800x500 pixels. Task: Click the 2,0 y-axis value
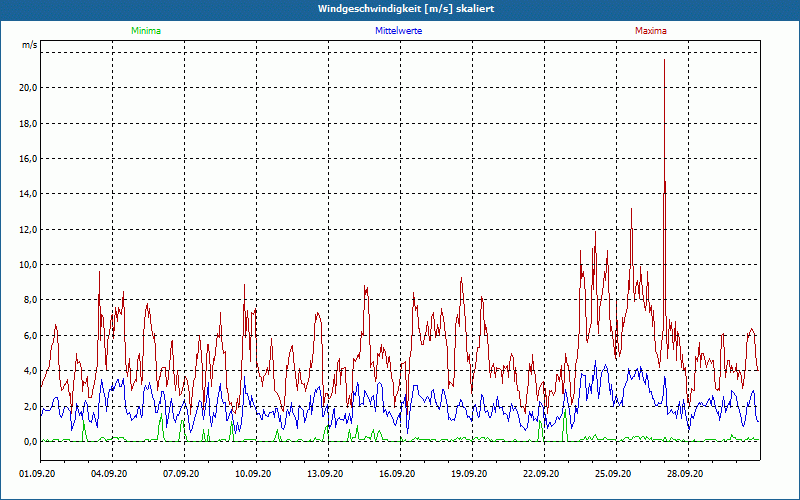pyautogui.click(x=31, y=407)
